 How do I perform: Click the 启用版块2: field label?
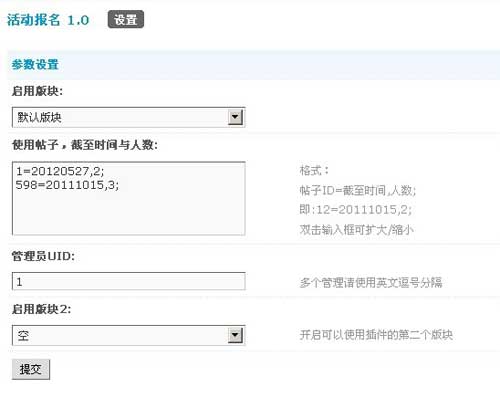tap(41, 309)
